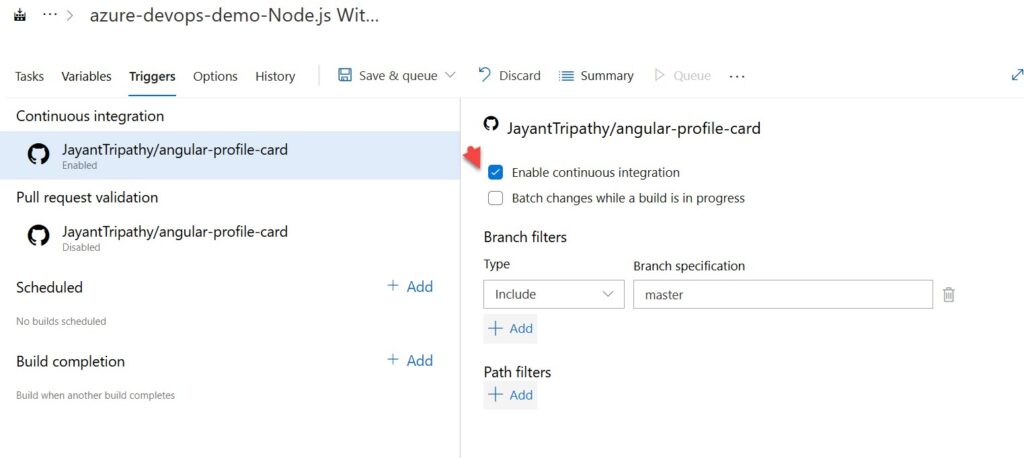Image resolution: width=1024 pixels, height=458 pixels.
Task: Click the Disabled status under repository
Action: click(81, 248)
